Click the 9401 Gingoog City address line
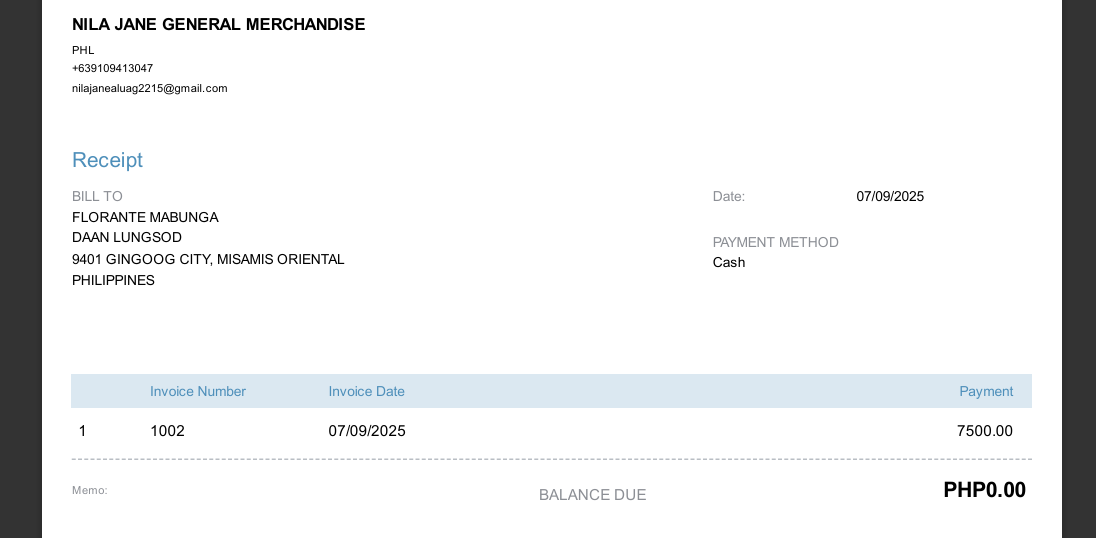This screenshot has height=538, width=1096. pyautogui.click(x=208, y=259)
